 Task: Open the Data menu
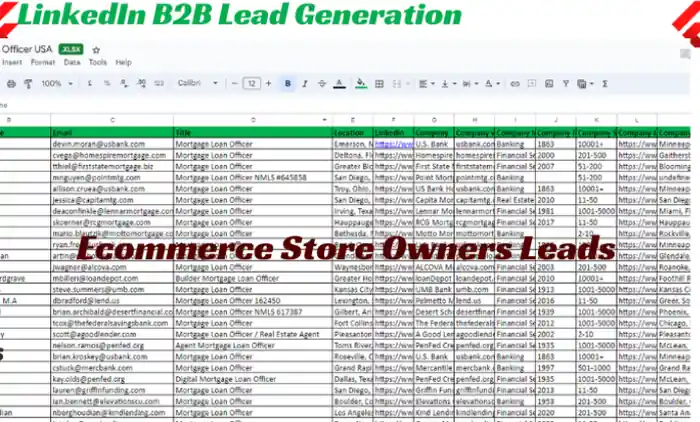(72, 62)
